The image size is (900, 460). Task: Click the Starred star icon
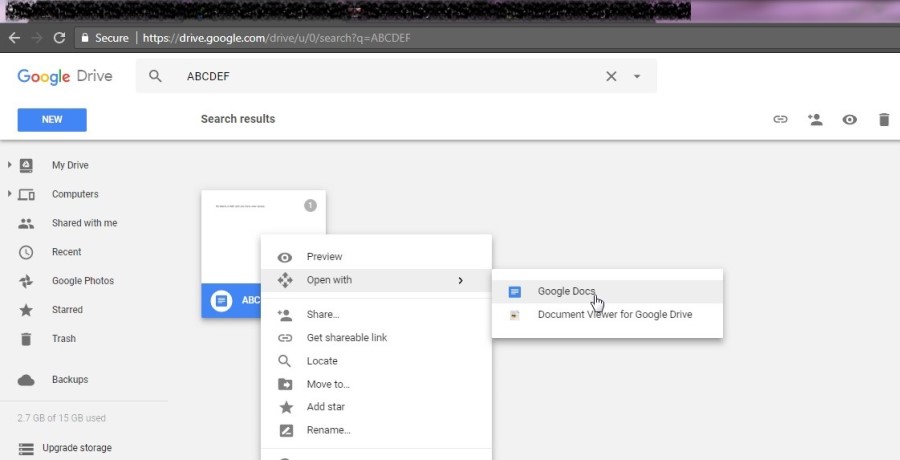(26, 310)
